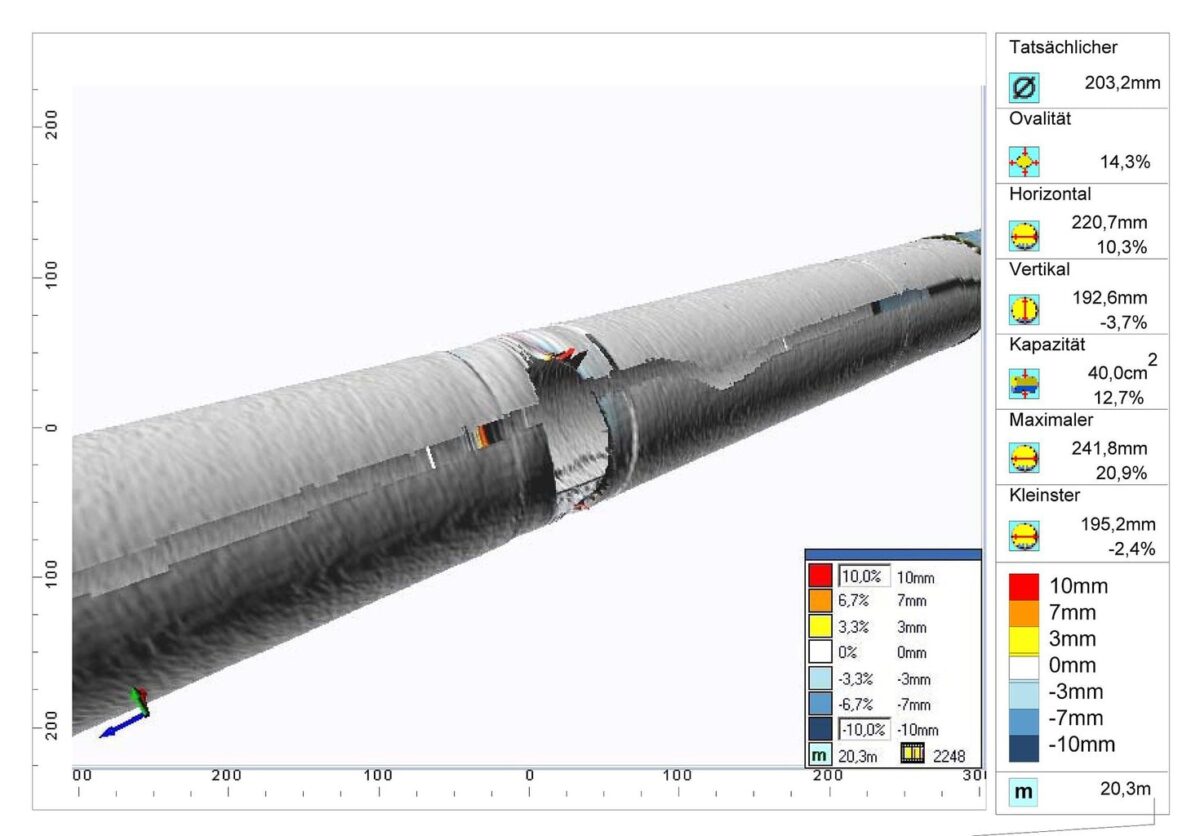The width and height of the screenshot is (1200, 836).
Task: Select the Vertikal diameter measurement icon
Action: 1022,308
